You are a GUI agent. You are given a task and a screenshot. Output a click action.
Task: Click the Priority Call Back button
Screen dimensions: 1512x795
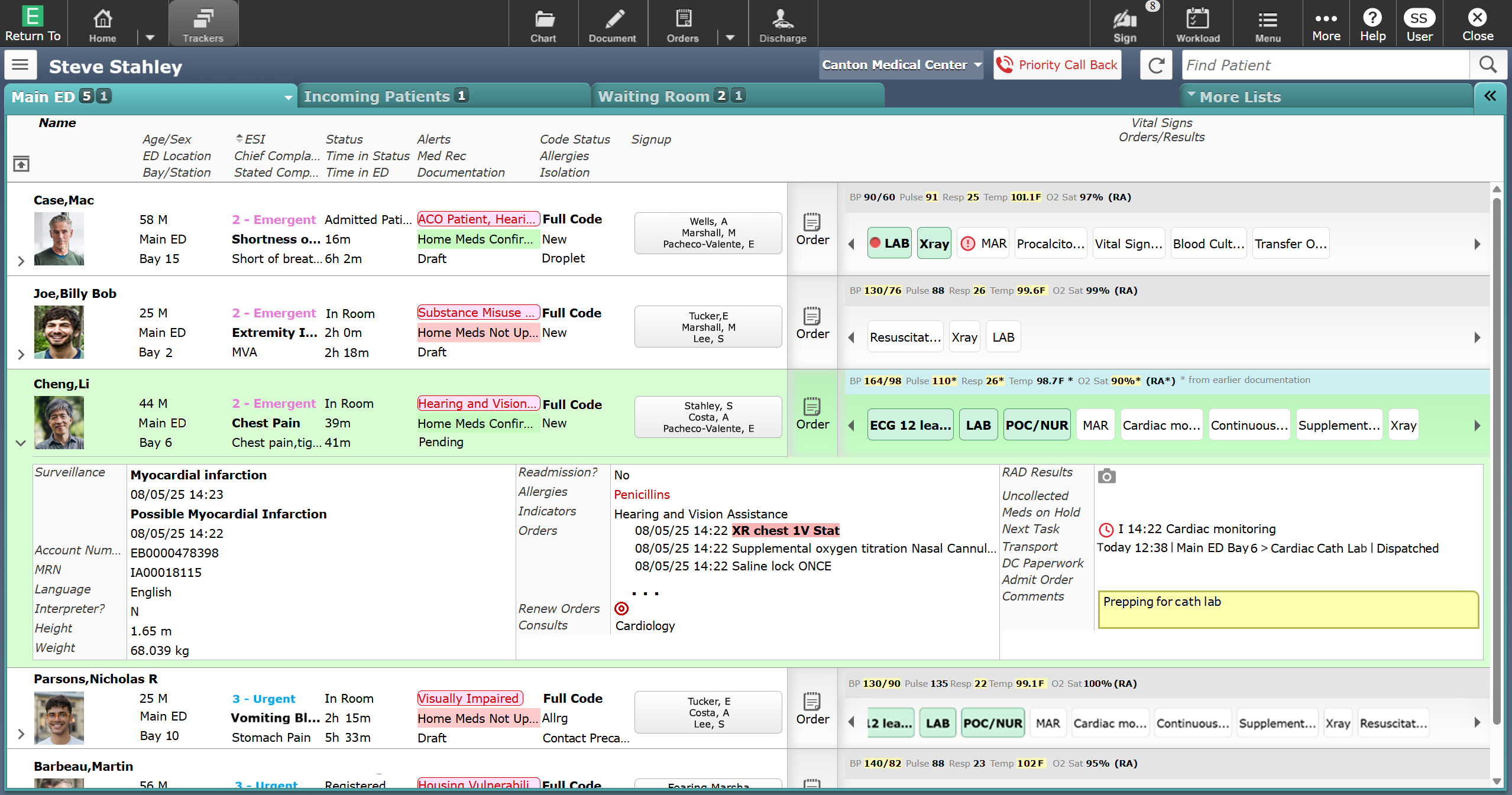point(1058,65)
